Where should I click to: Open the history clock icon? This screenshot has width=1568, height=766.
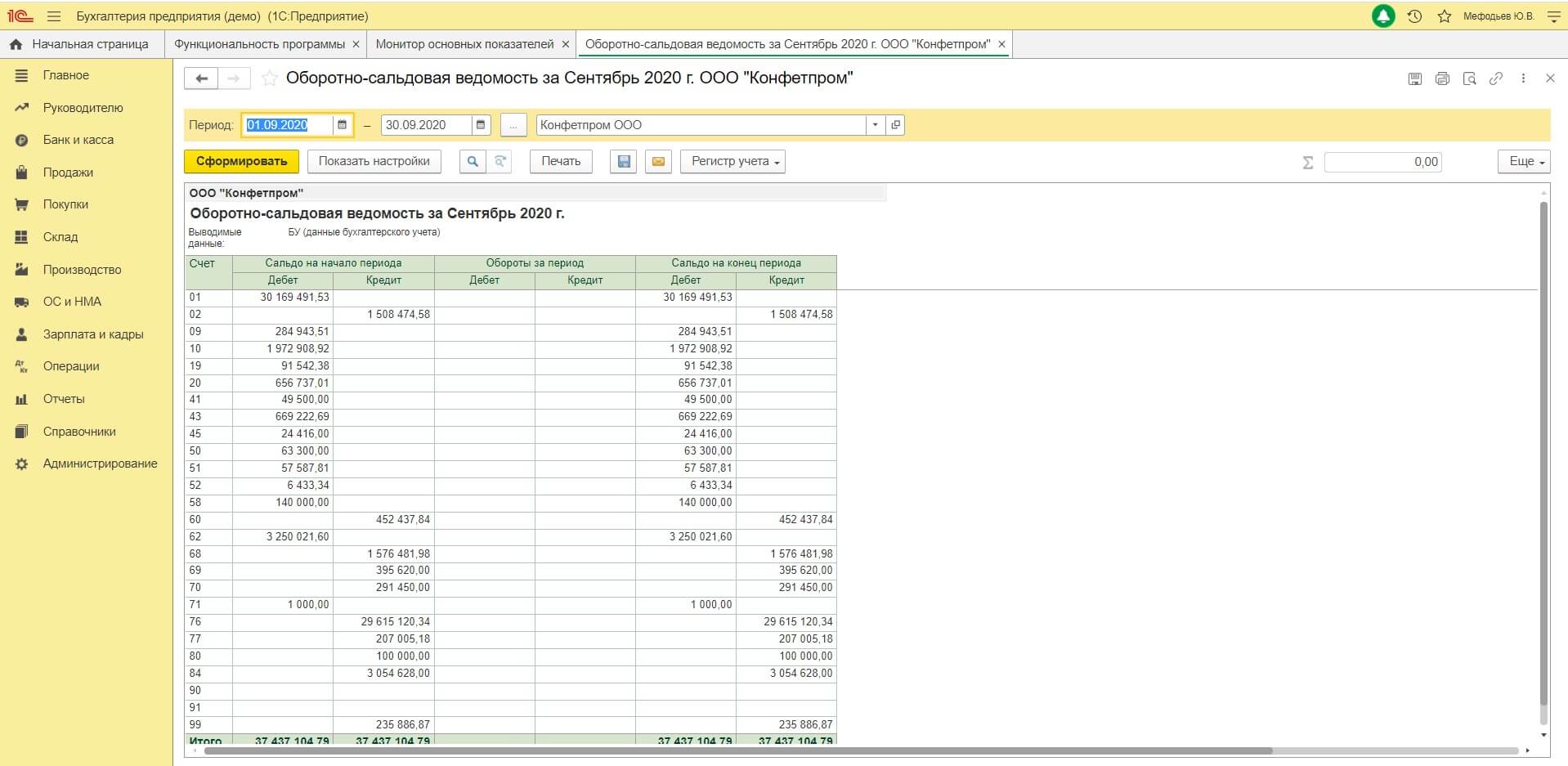click(1415, 16)
